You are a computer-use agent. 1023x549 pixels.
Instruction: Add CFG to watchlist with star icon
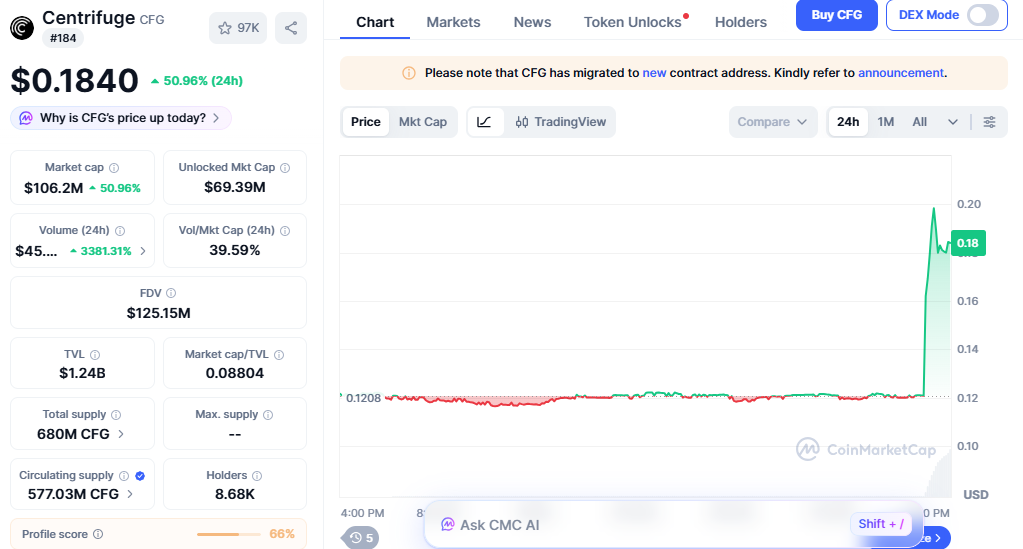(x=238, y=28)
